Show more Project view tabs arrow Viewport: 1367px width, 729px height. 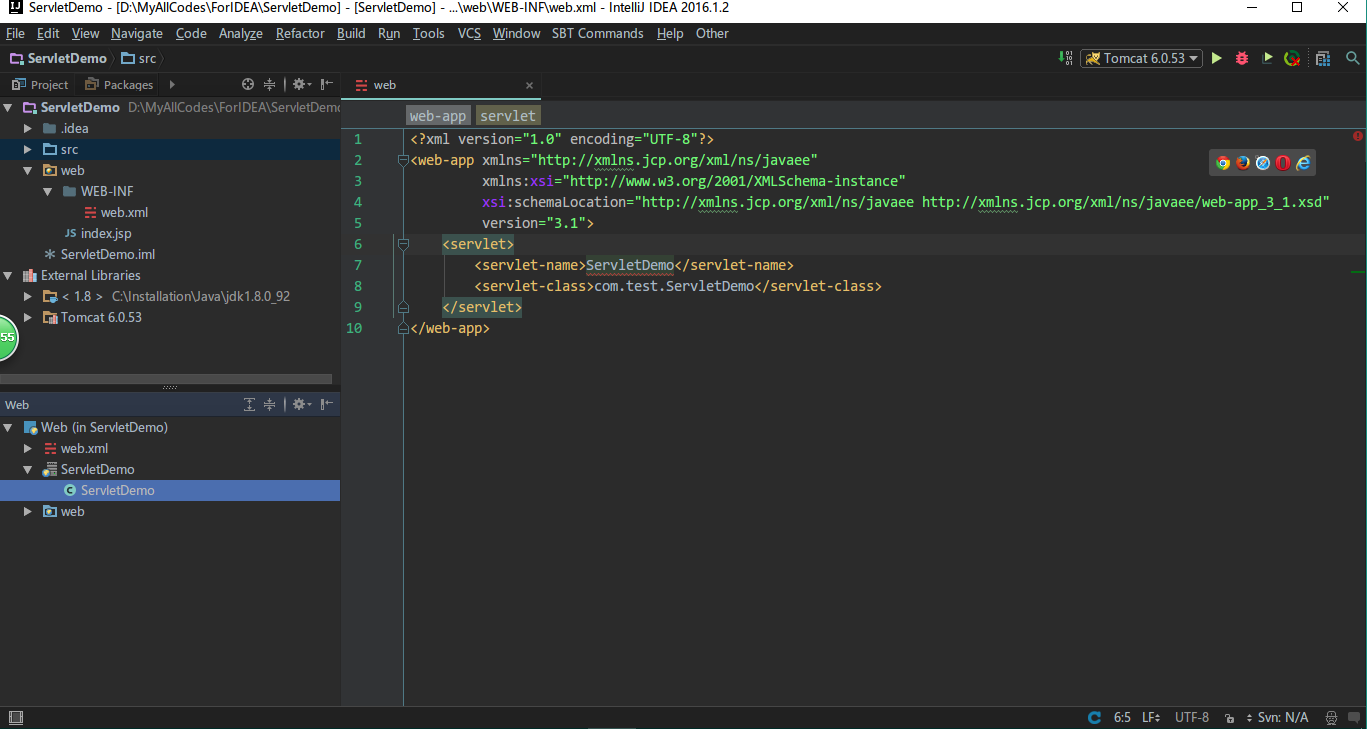[172, 84]
